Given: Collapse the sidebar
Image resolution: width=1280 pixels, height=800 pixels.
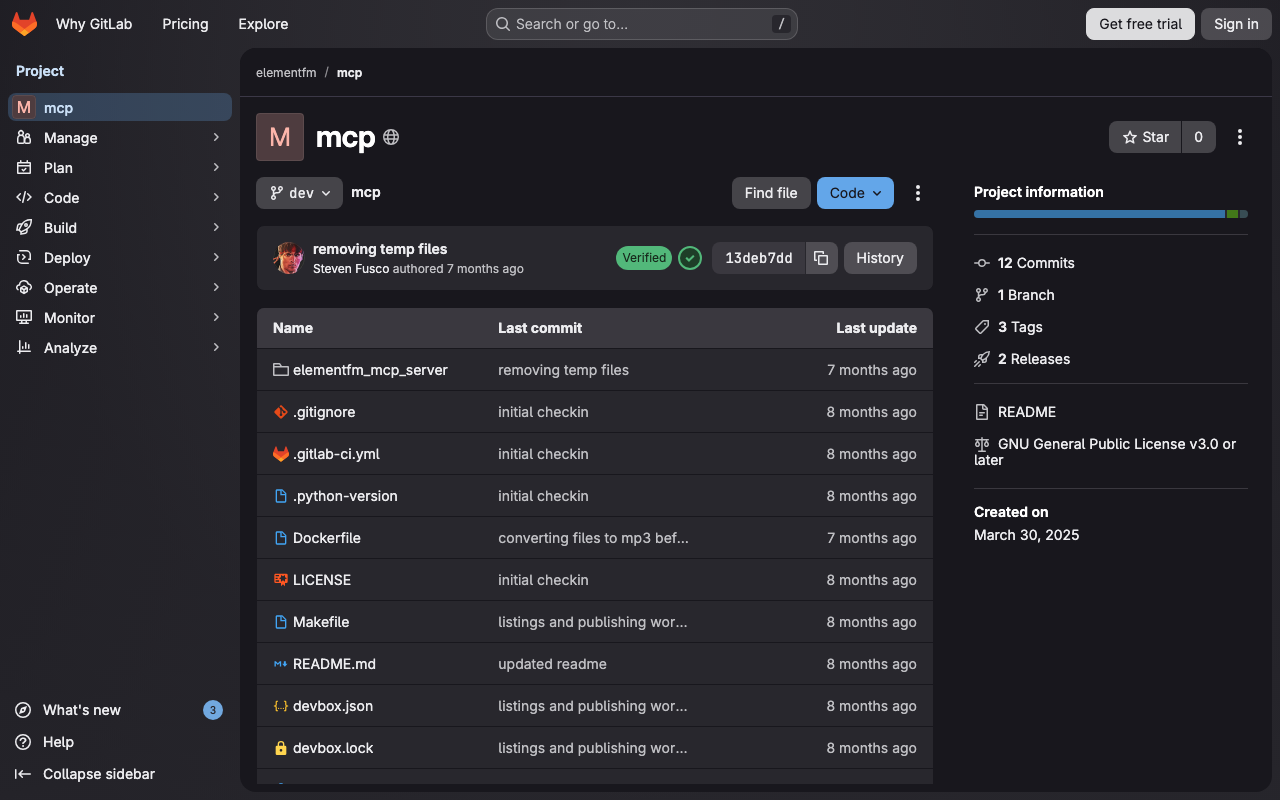Looking at the screenshot, I should 98,774.
